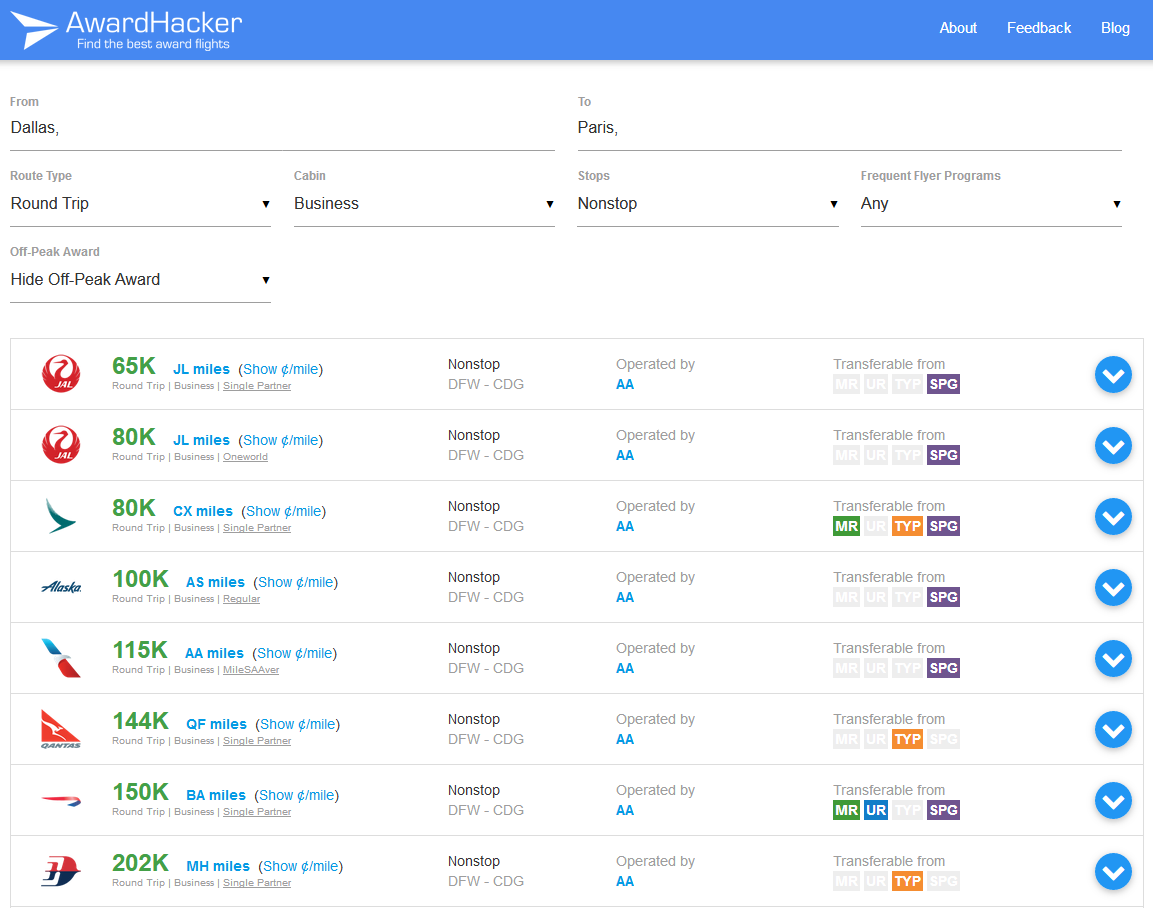Expand the 202K MH miles result
The height and width of the screenshot is (908, 1153).
(1113, 871)
